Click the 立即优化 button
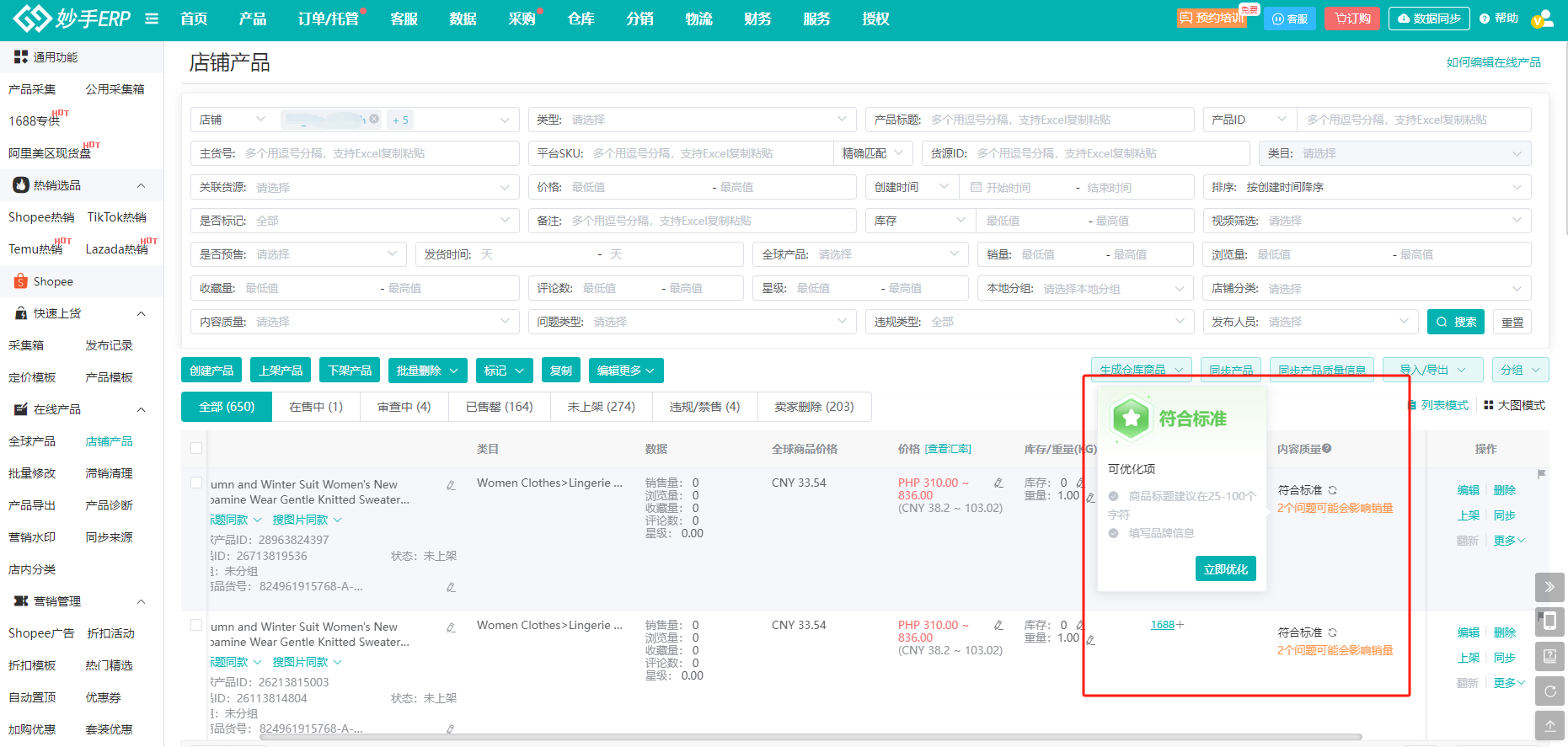Screen dimensions: 1568x747 (1225, 569)
